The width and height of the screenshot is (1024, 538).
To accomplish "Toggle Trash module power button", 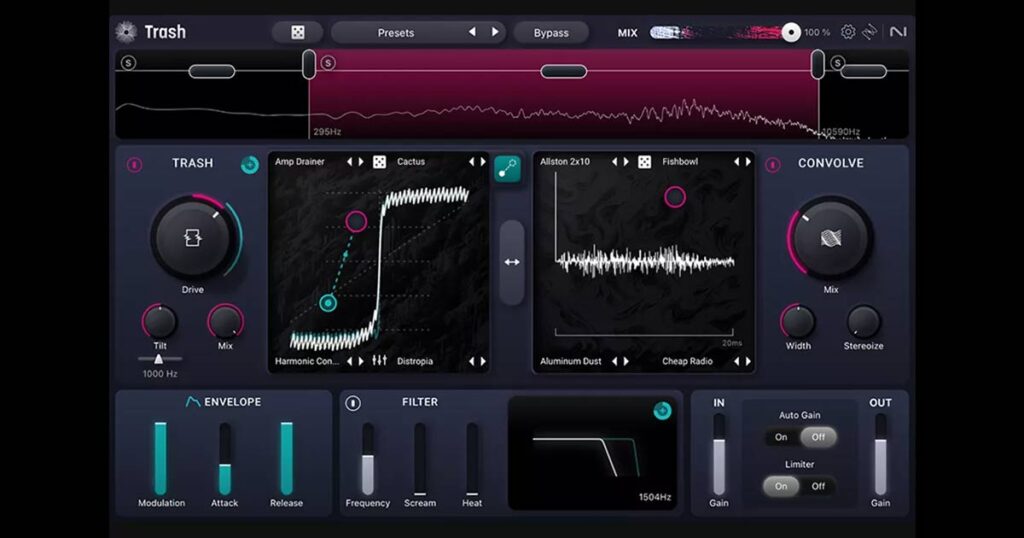I will click(135, 165).
